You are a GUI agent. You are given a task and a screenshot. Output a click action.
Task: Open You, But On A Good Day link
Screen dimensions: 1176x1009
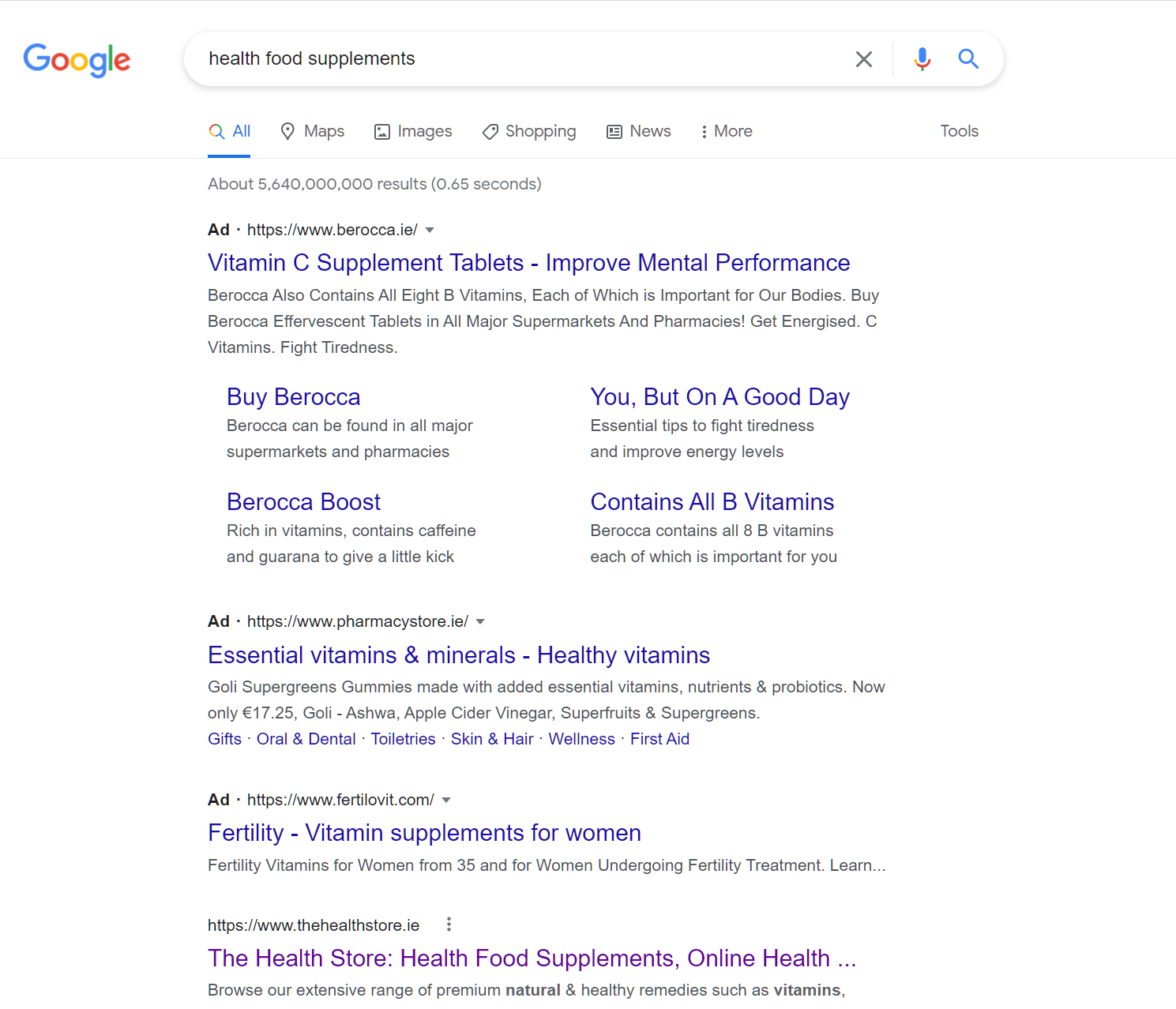(720, 397)
